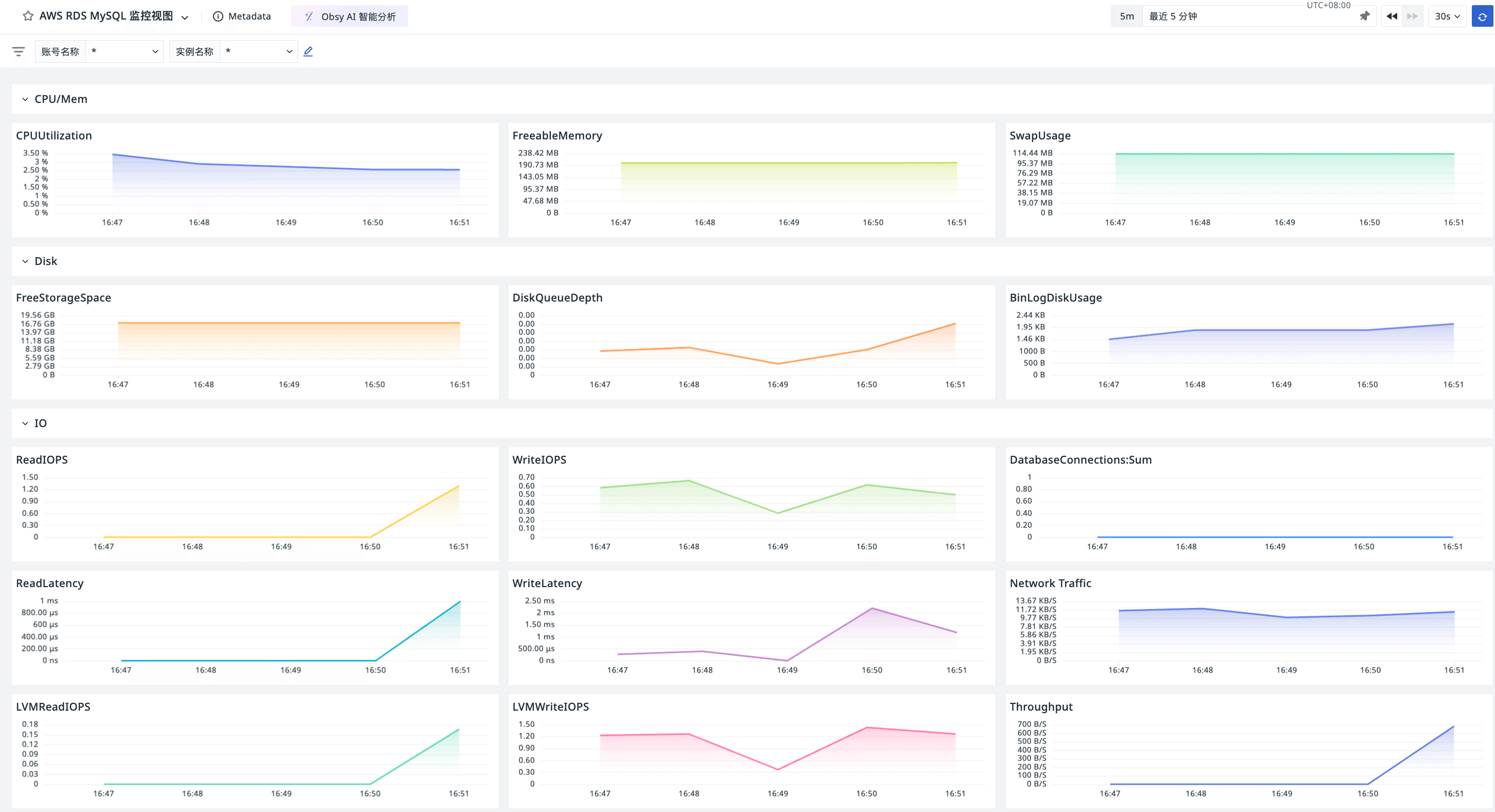
Task: Open the dashboard title dropdown chevron
Action: [x=185, y=17]
